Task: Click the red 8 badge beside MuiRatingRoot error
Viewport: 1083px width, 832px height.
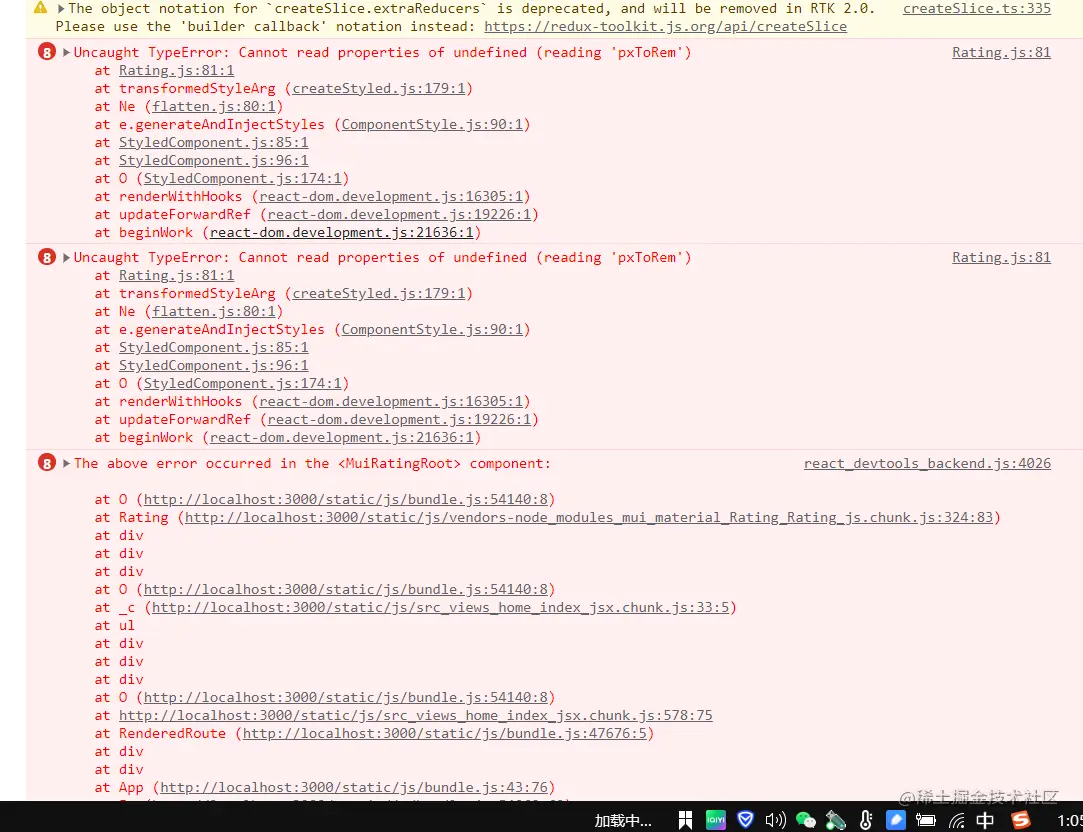Action: click(46, 463)
